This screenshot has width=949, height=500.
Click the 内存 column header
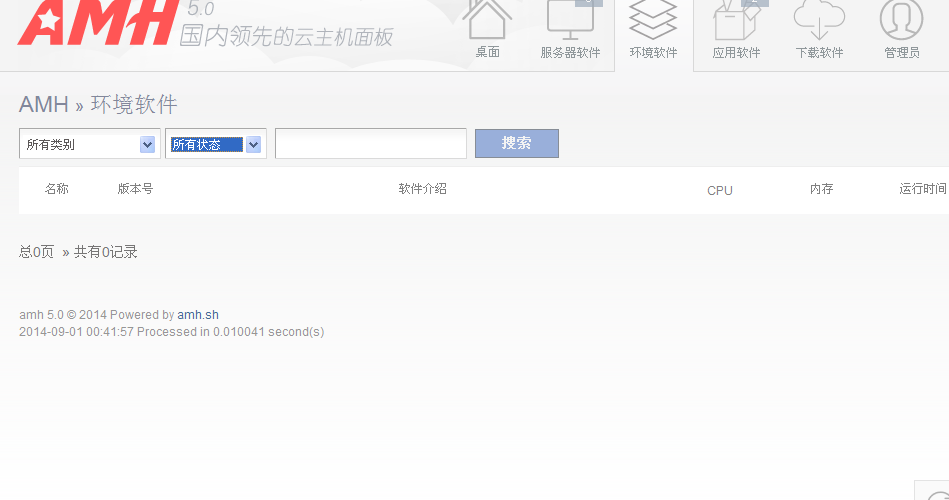[x=821, y=189]
